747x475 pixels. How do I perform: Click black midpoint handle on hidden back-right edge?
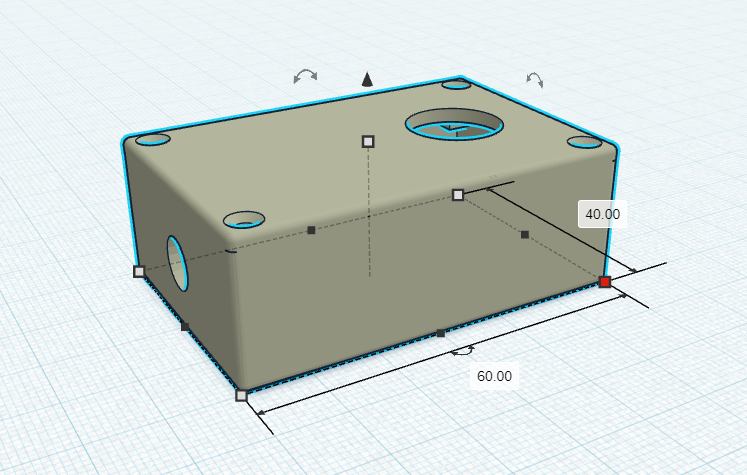[525, 234]
